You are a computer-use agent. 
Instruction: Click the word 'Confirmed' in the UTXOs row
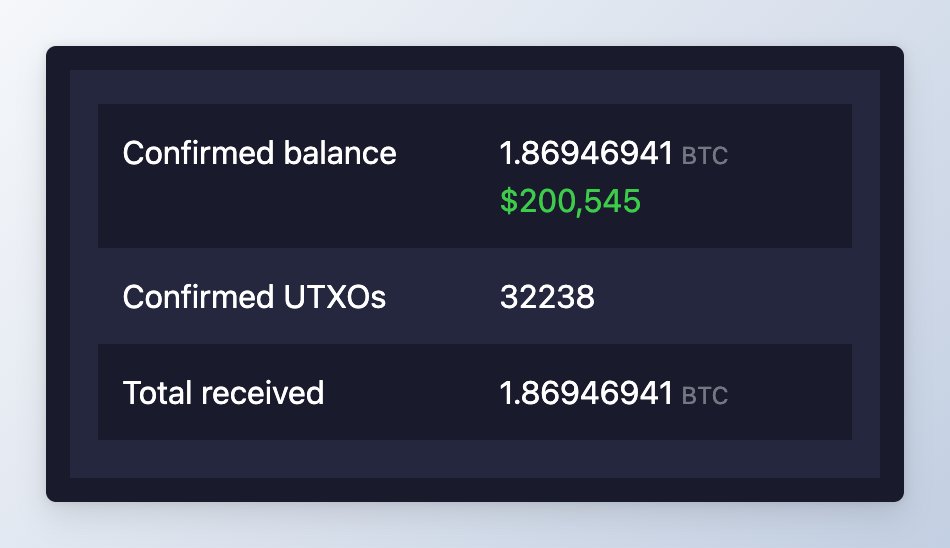199,297
